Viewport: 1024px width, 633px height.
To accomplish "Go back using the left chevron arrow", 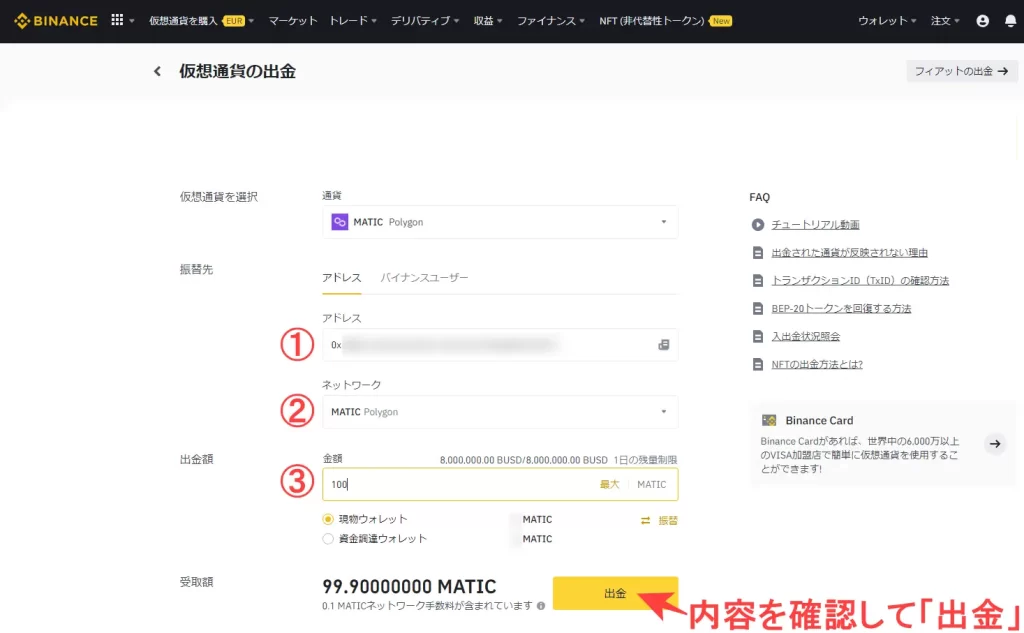I will coord(157,71).
